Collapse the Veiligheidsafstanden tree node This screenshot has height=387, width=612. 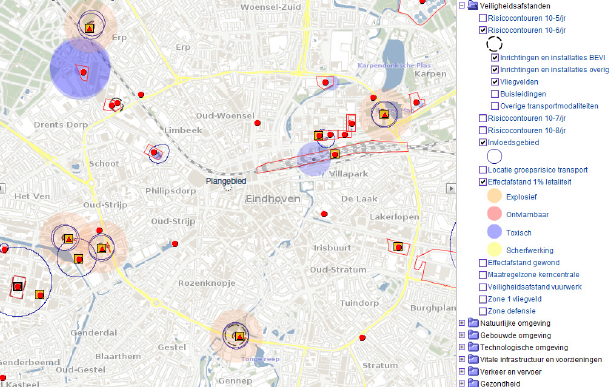tap(462, 6)
